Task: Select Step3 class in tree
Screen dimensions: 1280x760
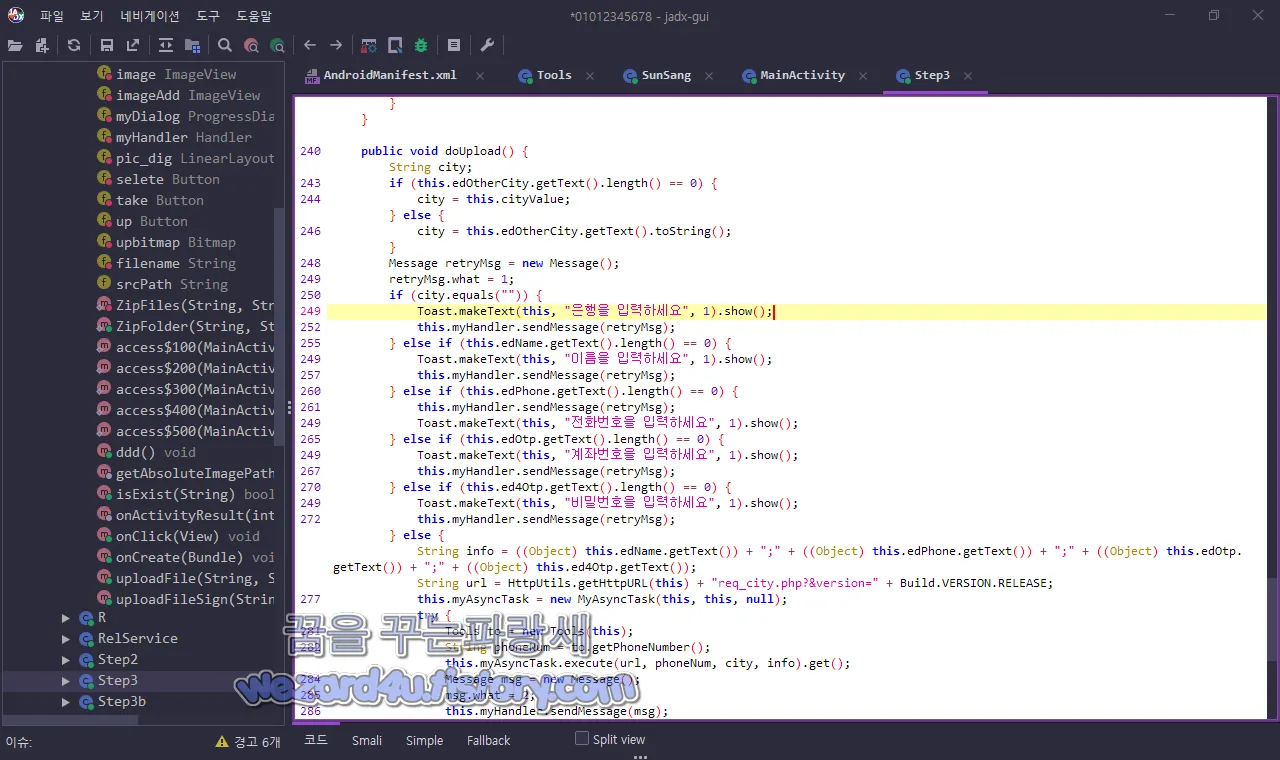Action: (x=117, y=680)
